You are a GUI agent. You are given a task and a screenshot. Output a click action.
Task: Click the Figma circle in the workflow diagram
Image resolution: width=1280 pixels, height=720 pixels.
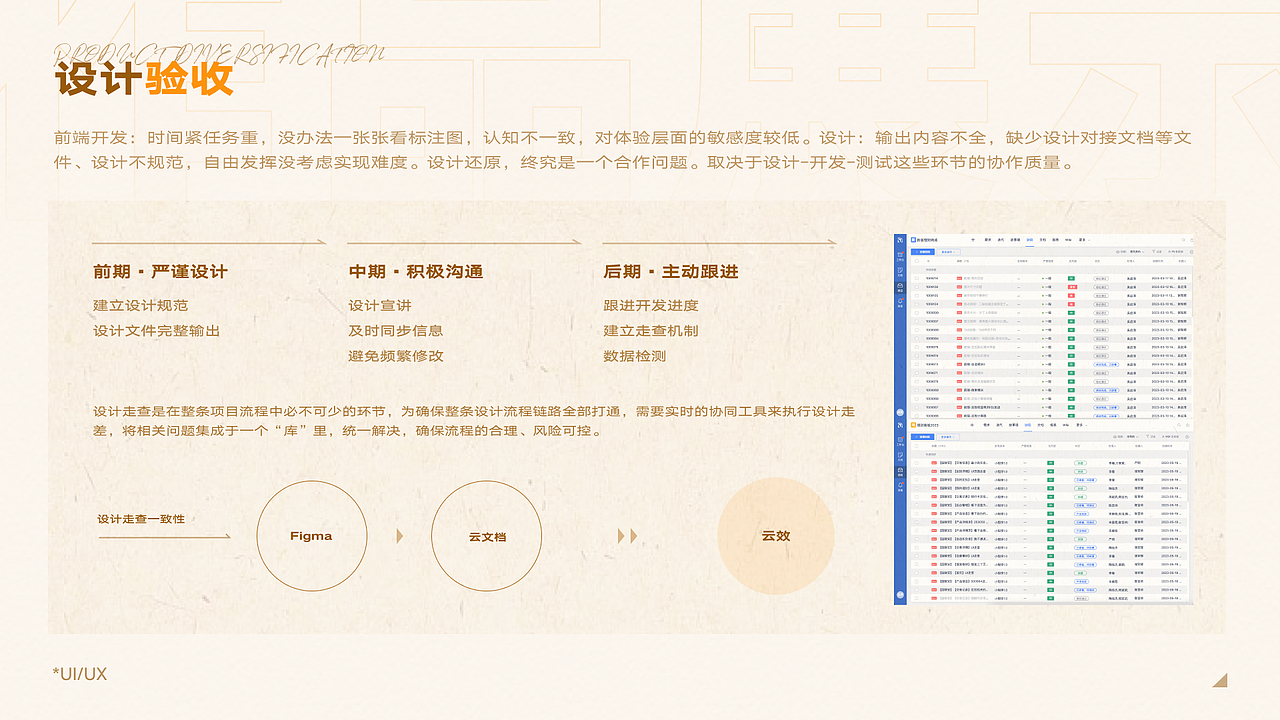point(311,535)
